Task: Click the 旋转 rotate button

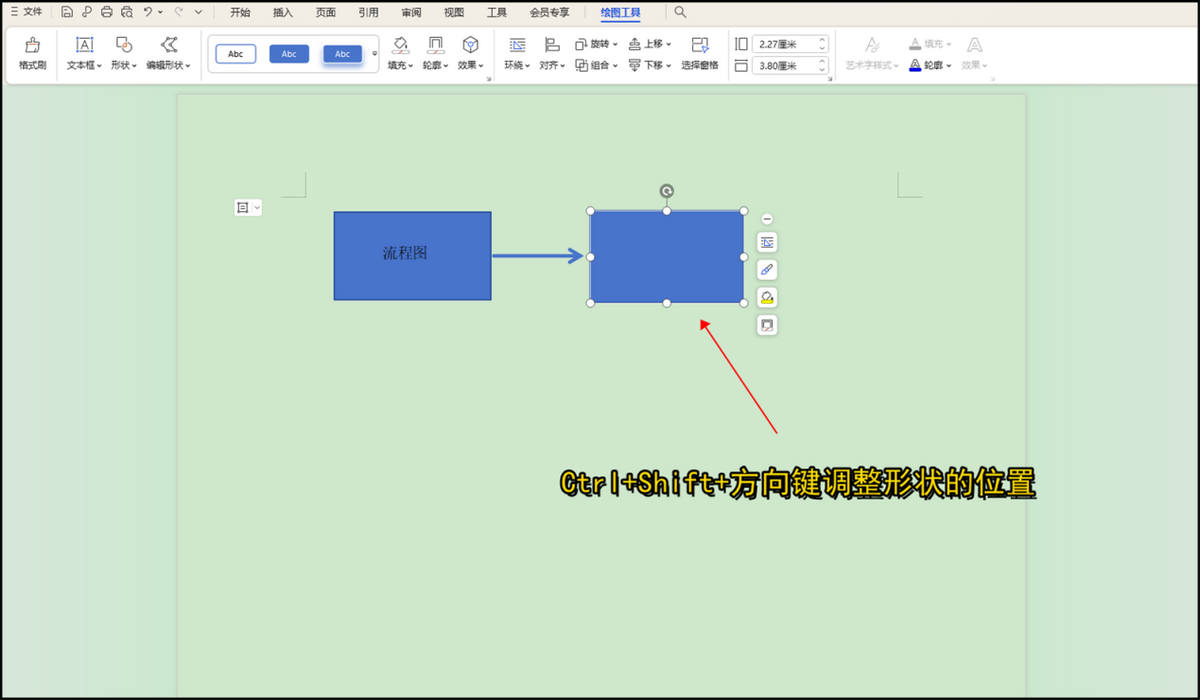Action: (x=596, y=44)
